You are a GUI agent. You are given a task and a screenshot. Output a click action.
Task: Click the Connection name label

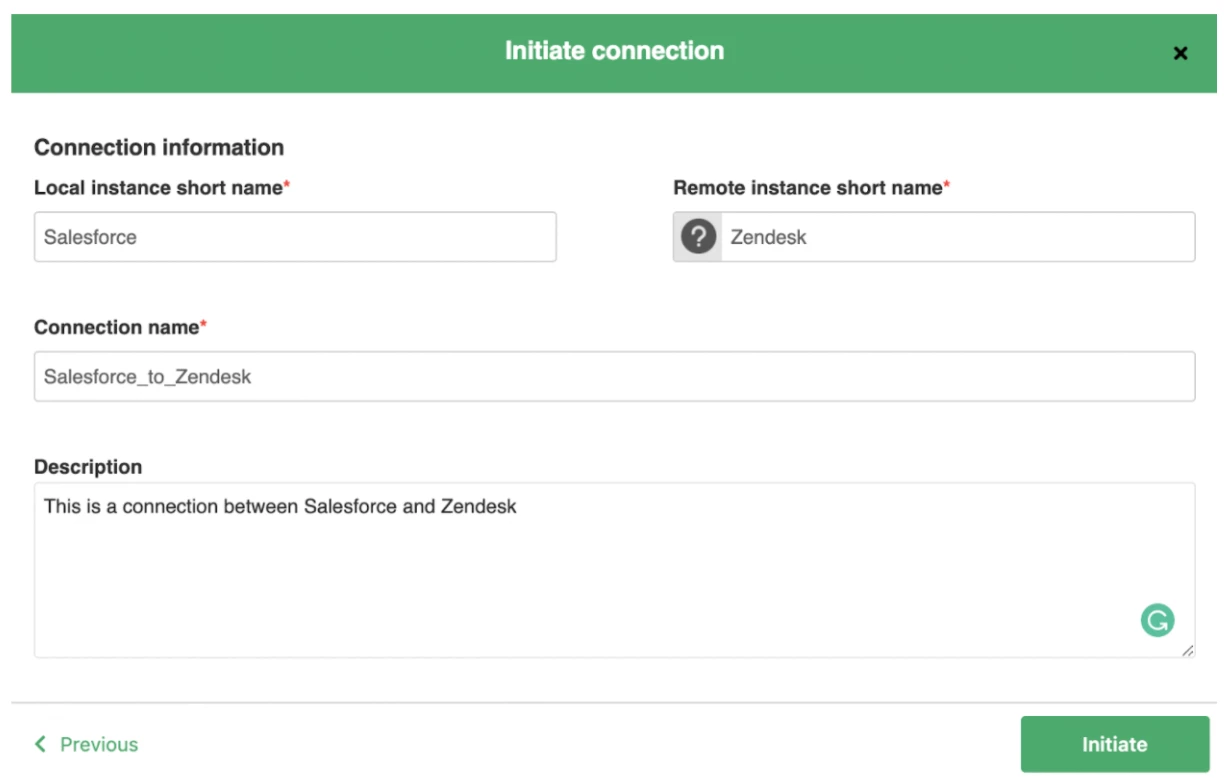pos(121,328)
